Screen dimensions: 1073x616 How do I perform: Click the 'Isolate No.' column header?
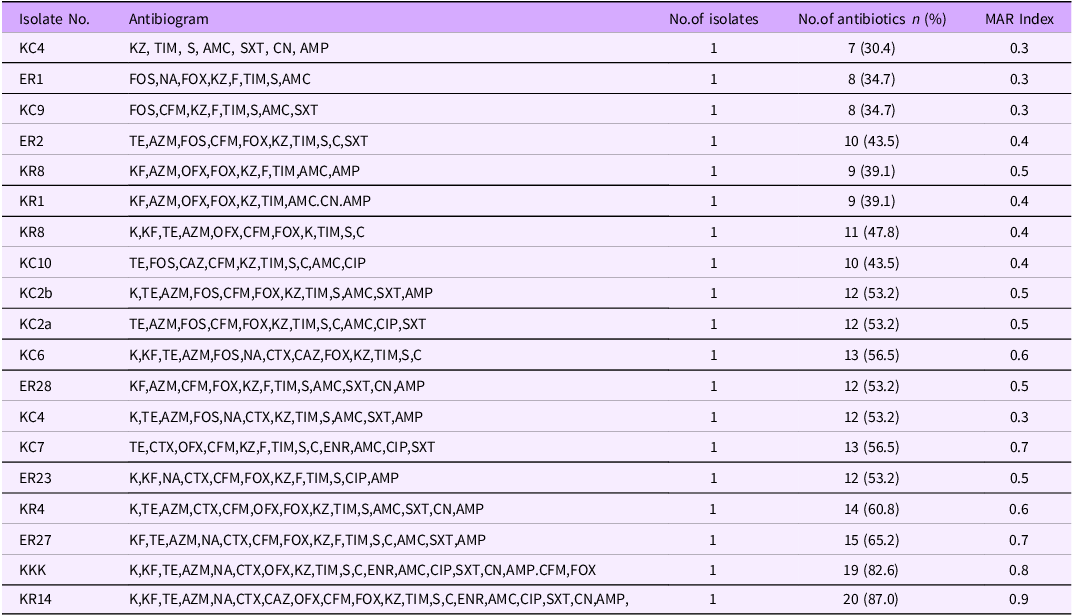[55, 19]
